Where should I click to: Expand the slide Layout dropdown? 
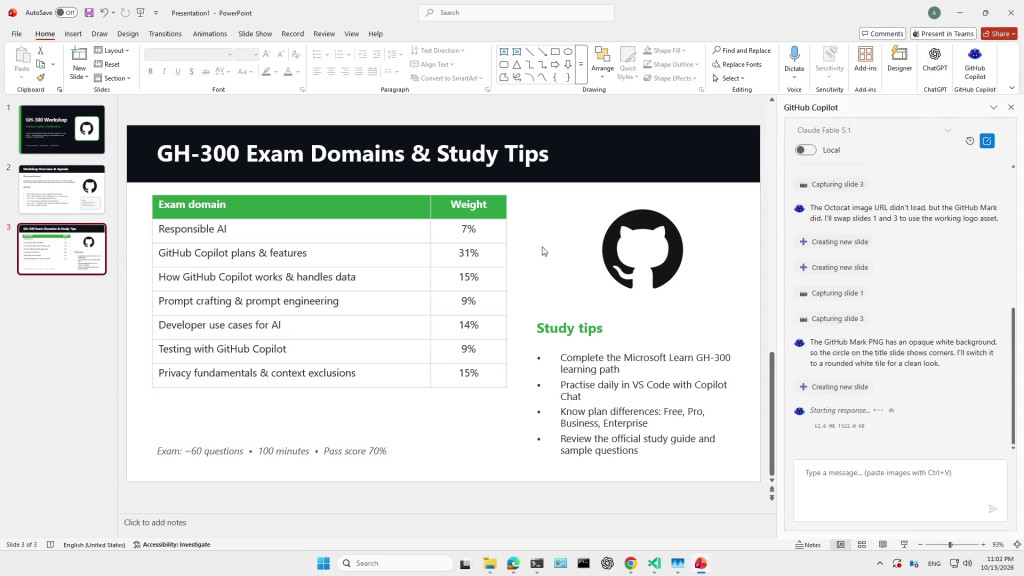coord(112,50)
